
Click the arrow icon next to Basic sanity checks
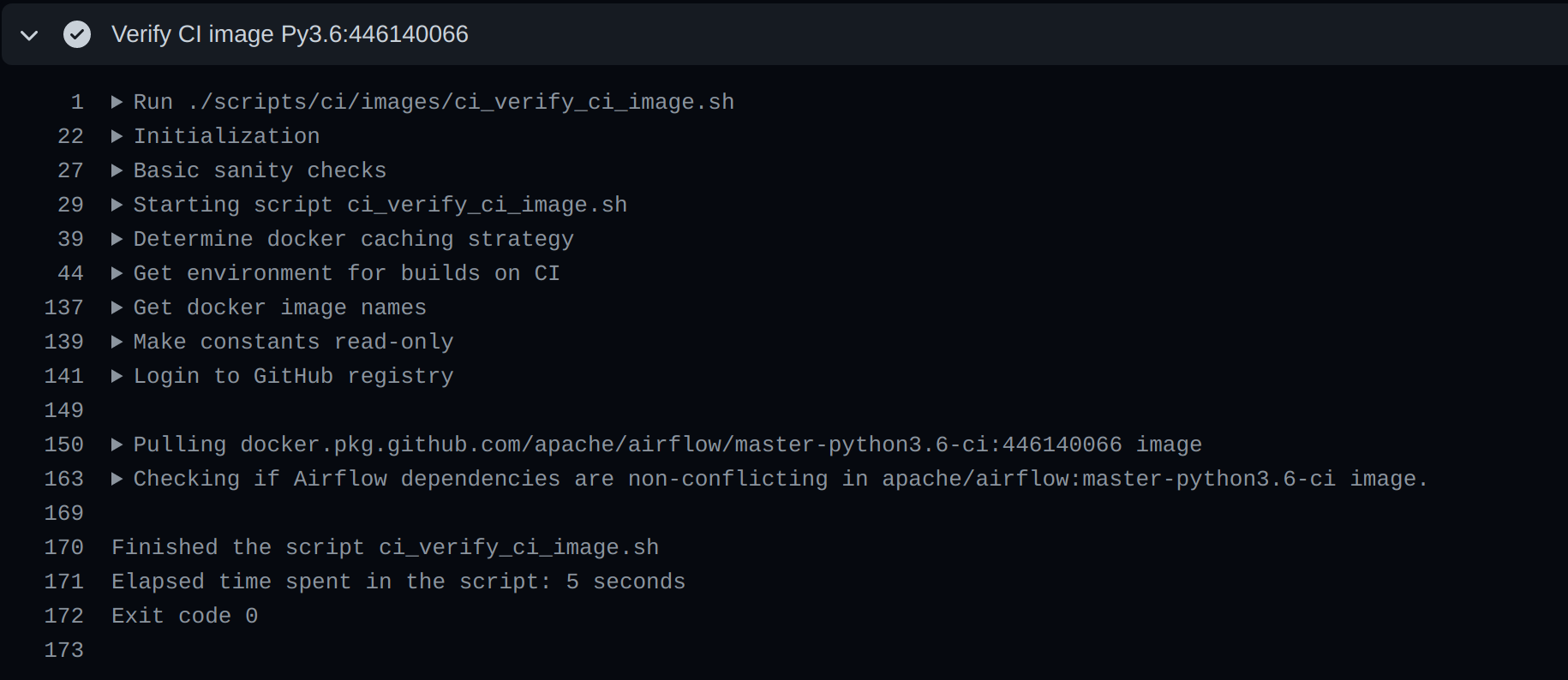point(117,170)
